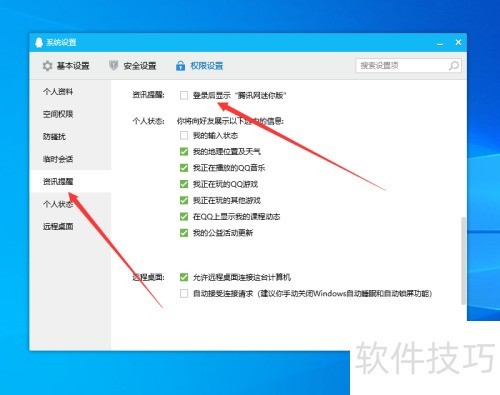
Task: Click the 安全设置 shield icon
Action: (114, 65)
